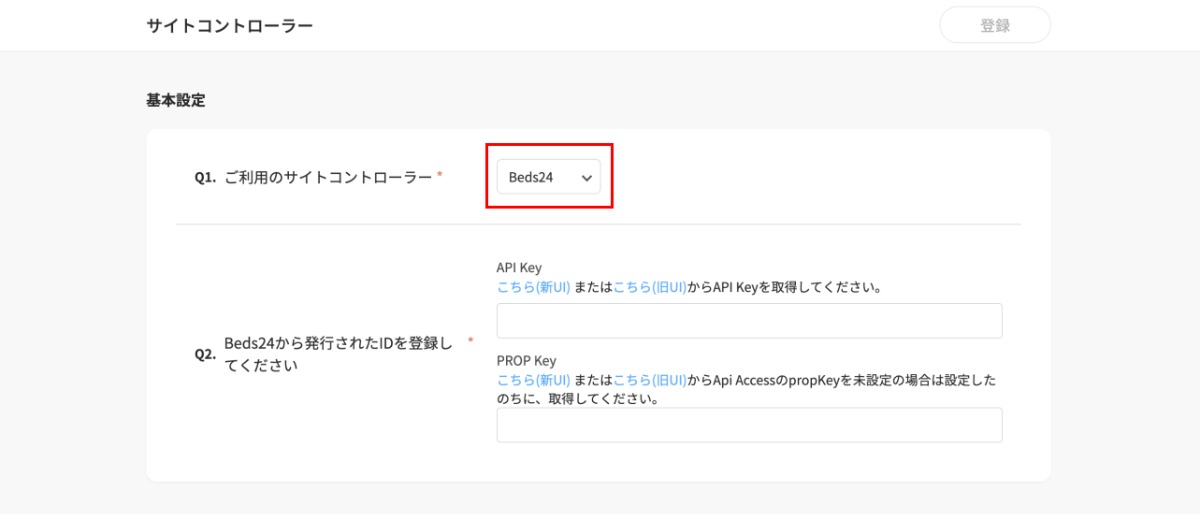The image size is (1200, 514).
Task: Click the からAPI Keyを取得してください instruction text
Action: [x=784, y=287]
